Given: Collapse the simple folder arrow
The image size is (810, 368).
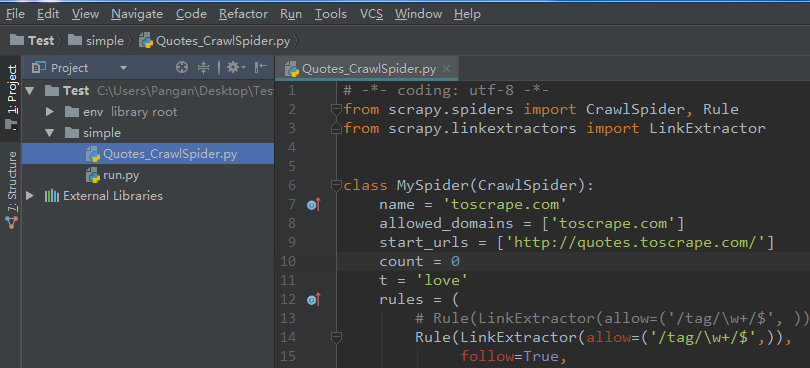Looking at the screenshot, I should pos(50,133).
